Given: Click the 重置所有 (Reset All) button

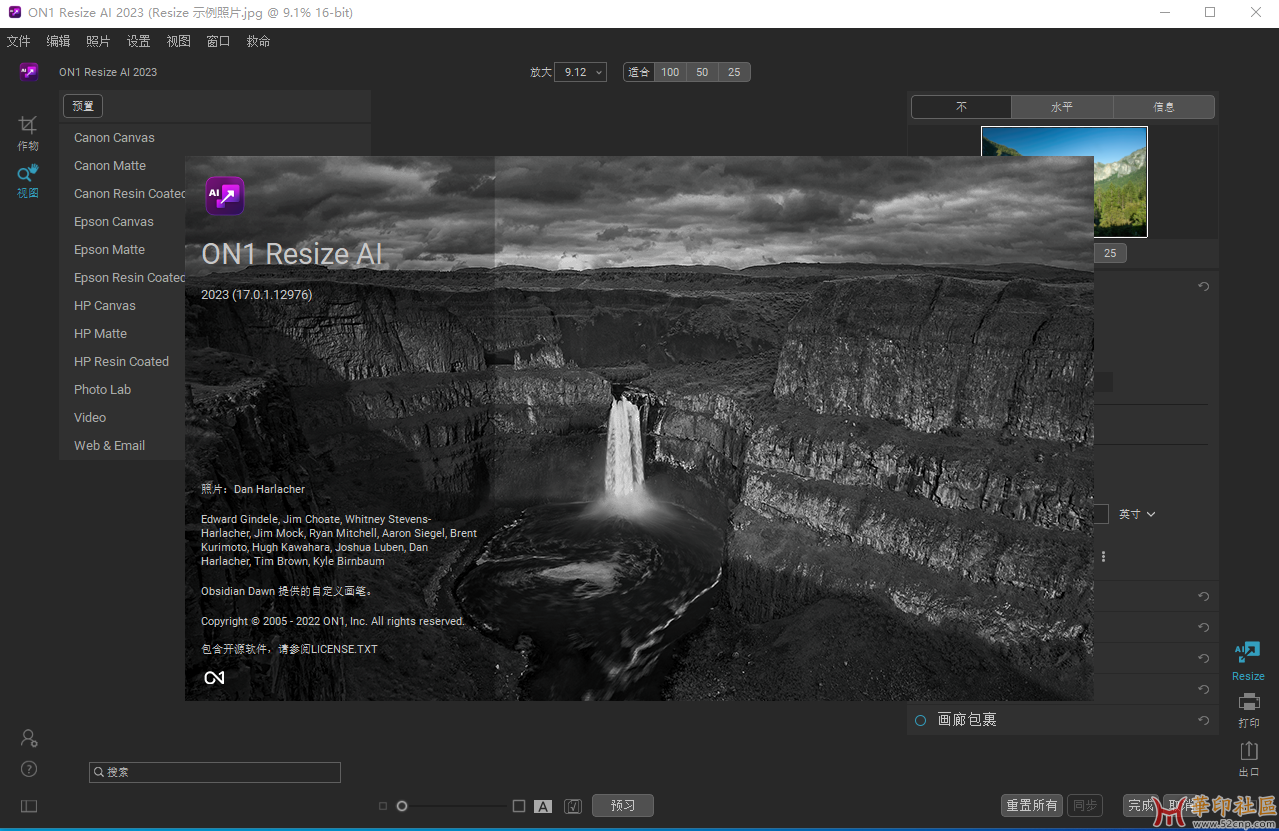Looking at the screenshot, I should pos(1031,806).
